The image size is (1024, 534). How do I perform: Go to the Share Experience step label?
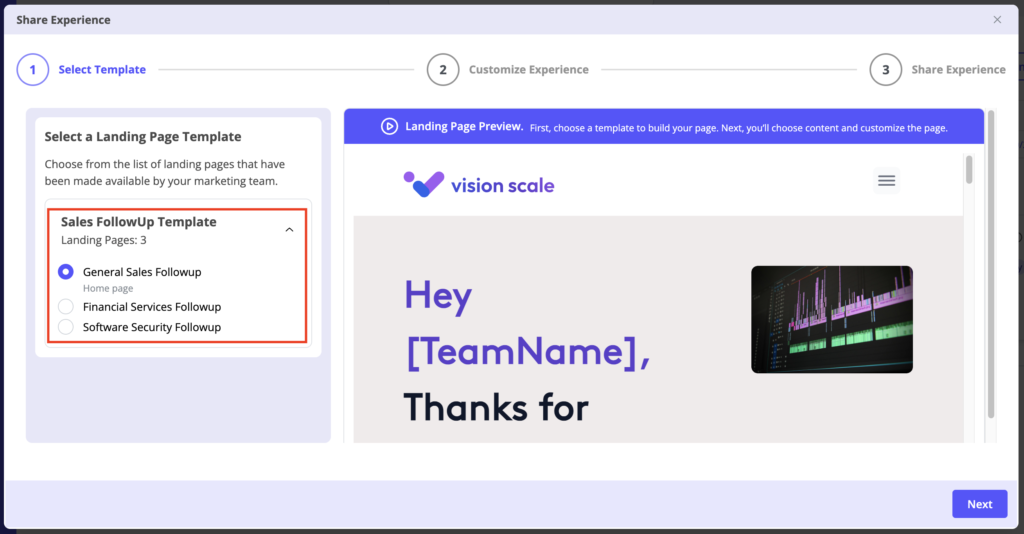[x=958, y=70]
